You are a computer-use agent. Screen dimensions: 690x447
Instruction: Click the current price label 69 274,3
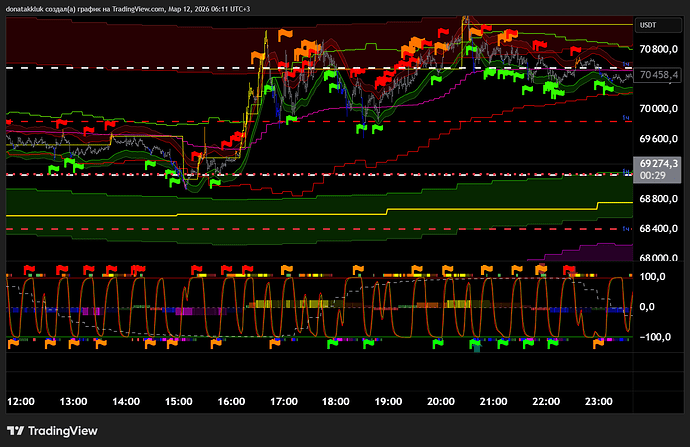tap(661, 162)
